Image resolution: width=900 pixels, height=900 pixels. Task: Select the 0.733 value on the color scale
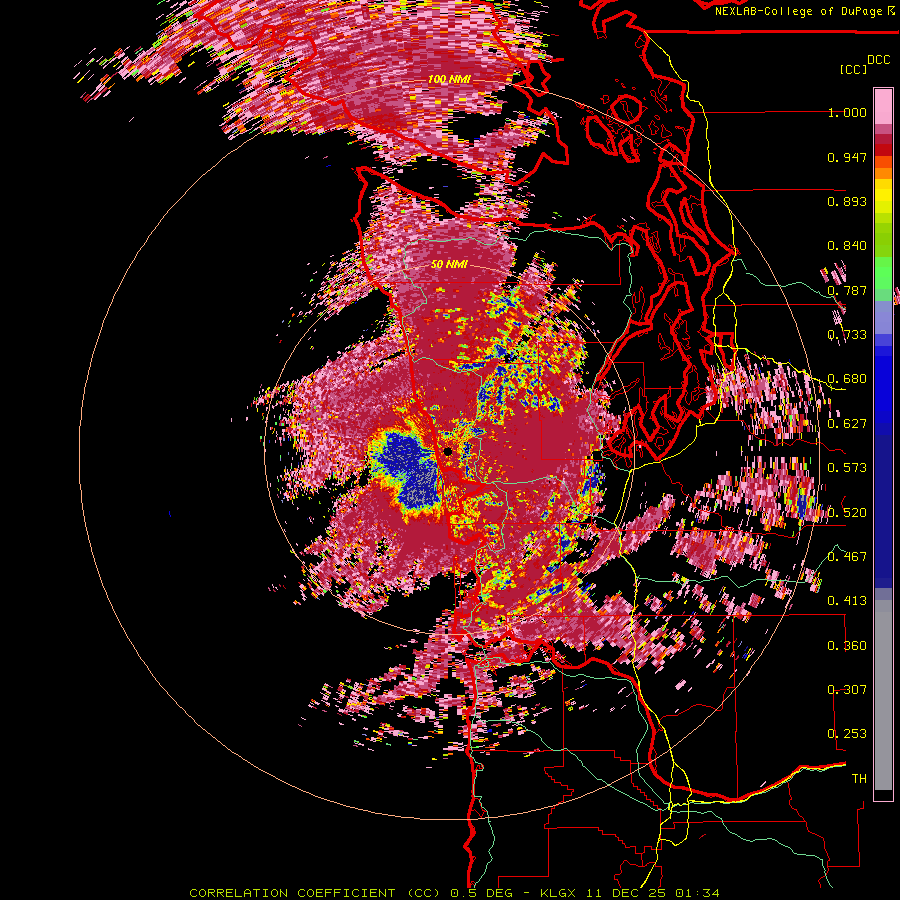847,335
